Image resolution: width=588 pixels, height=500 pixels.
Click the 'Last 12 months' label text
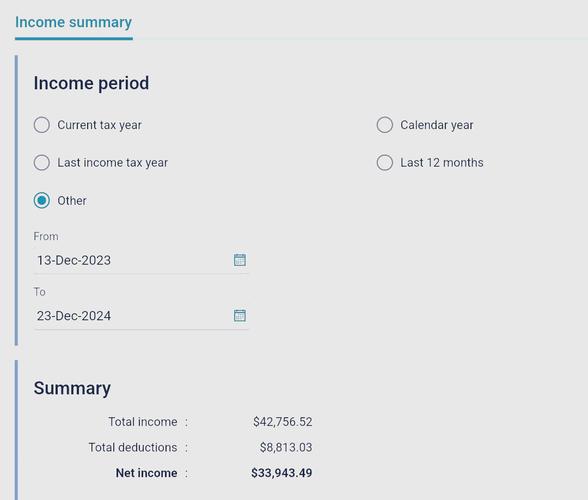pos(441,163)
